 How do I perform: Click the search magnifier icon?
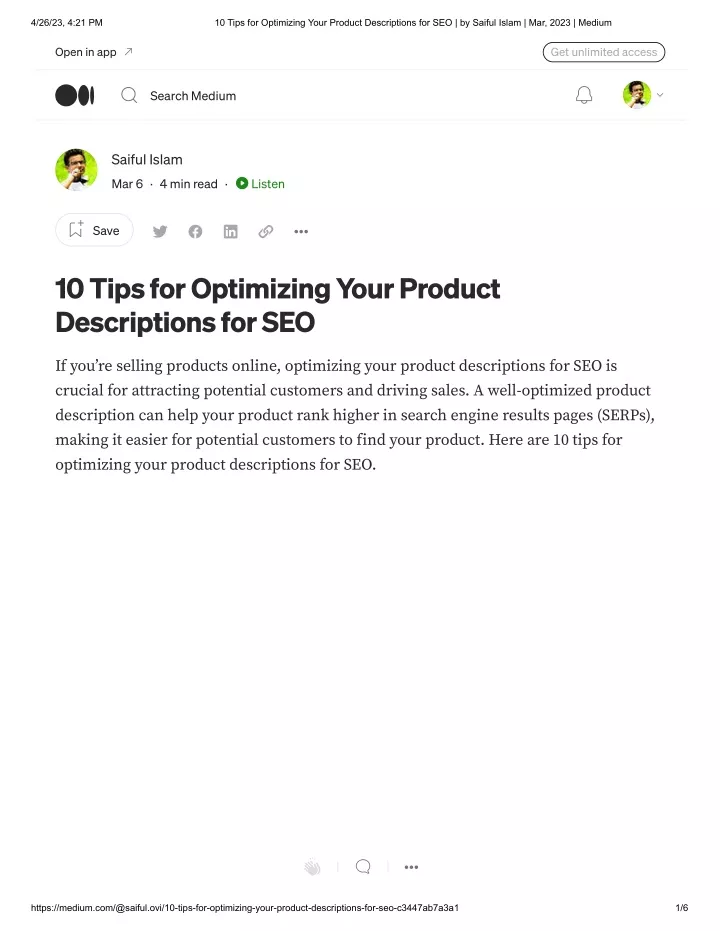[129, 95]
